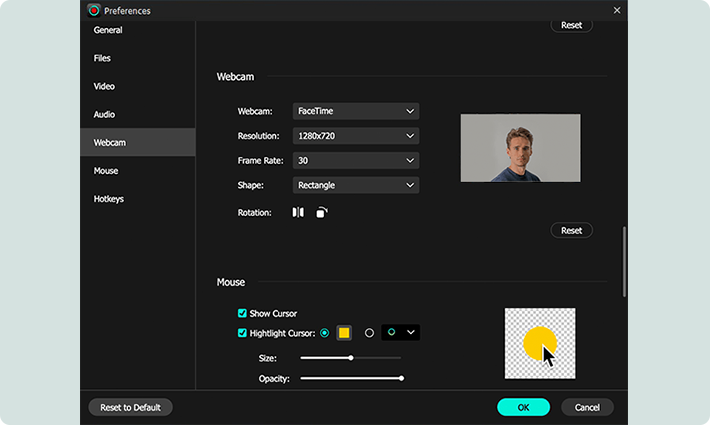710x425 pixels.
Task: Select the ring style highlight radio button
Action: click(x=369, y=333)
